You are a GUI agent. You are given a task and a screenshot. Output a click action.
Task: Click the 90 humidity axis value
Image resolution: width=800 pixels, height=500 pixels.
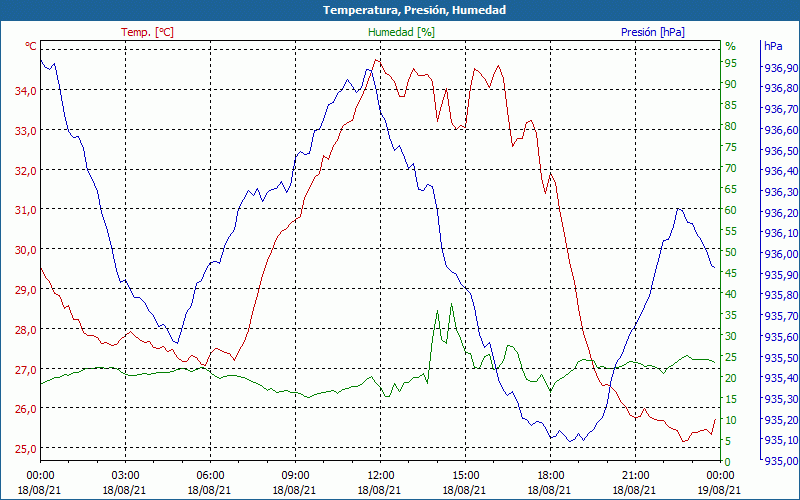coord(731,84)
